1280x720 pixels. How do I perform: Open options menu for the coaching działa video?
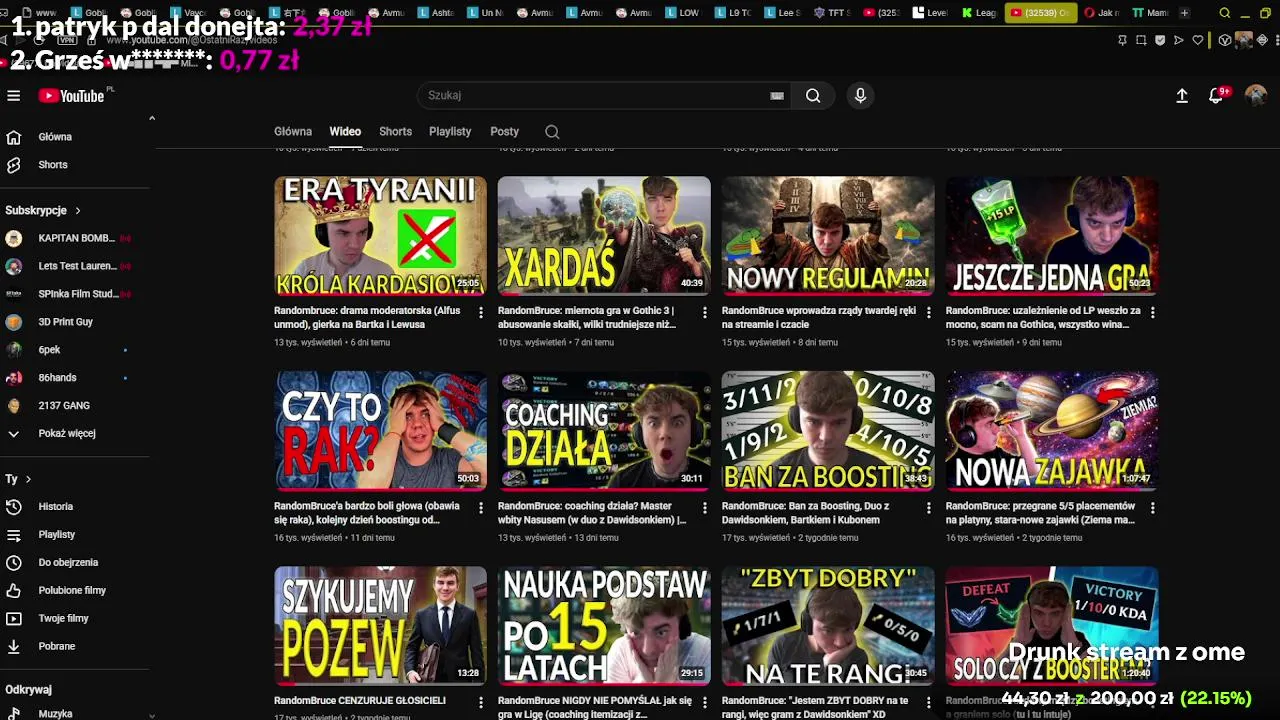point(705,508)
